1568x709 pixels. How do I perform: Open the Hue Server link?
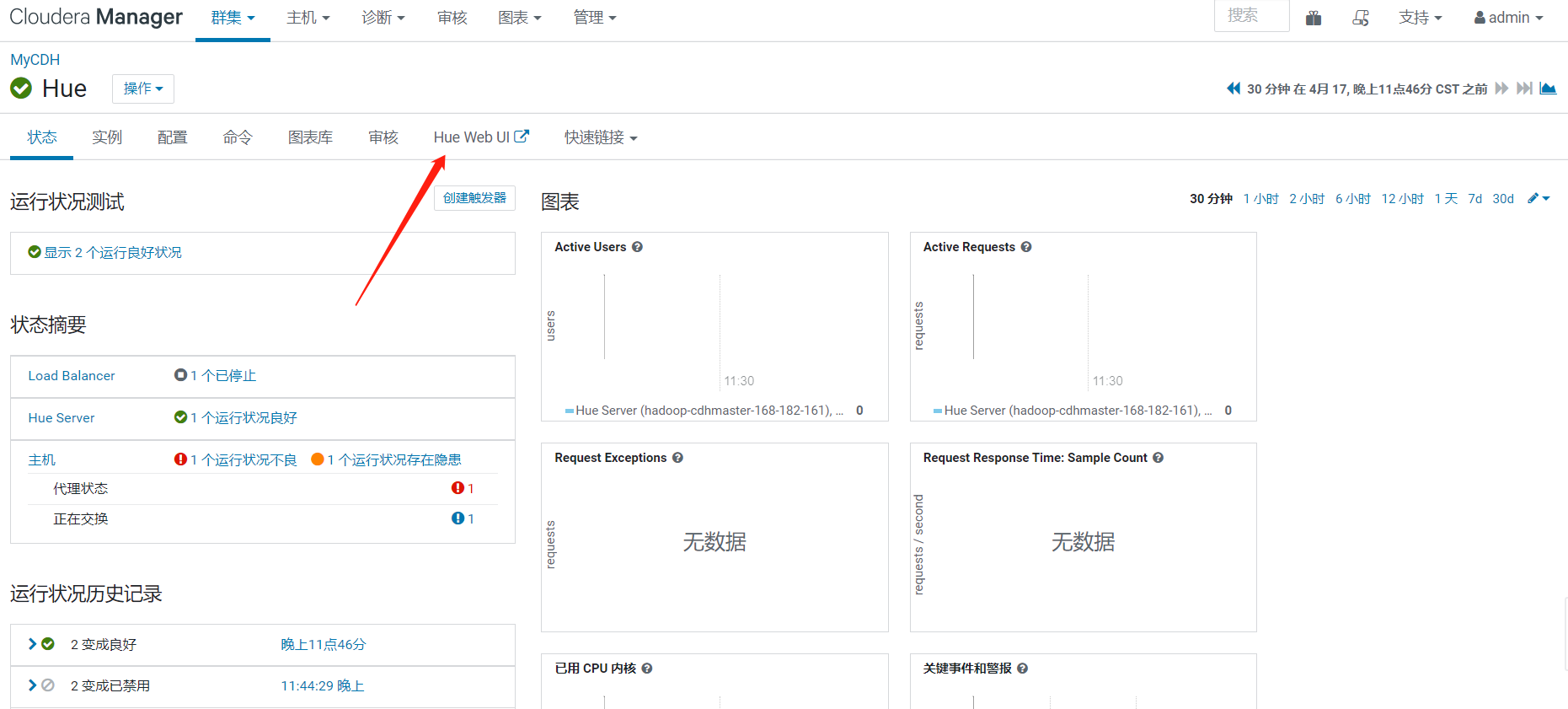click(x=62, y=417)
